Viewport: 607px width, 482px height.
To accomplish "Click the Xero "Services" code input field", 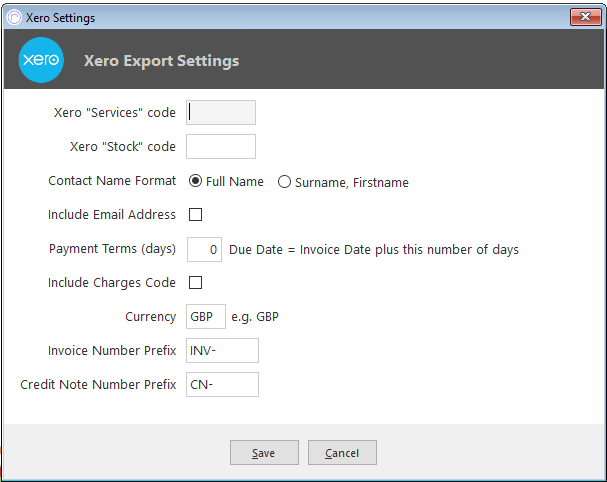I will [221, 113].
